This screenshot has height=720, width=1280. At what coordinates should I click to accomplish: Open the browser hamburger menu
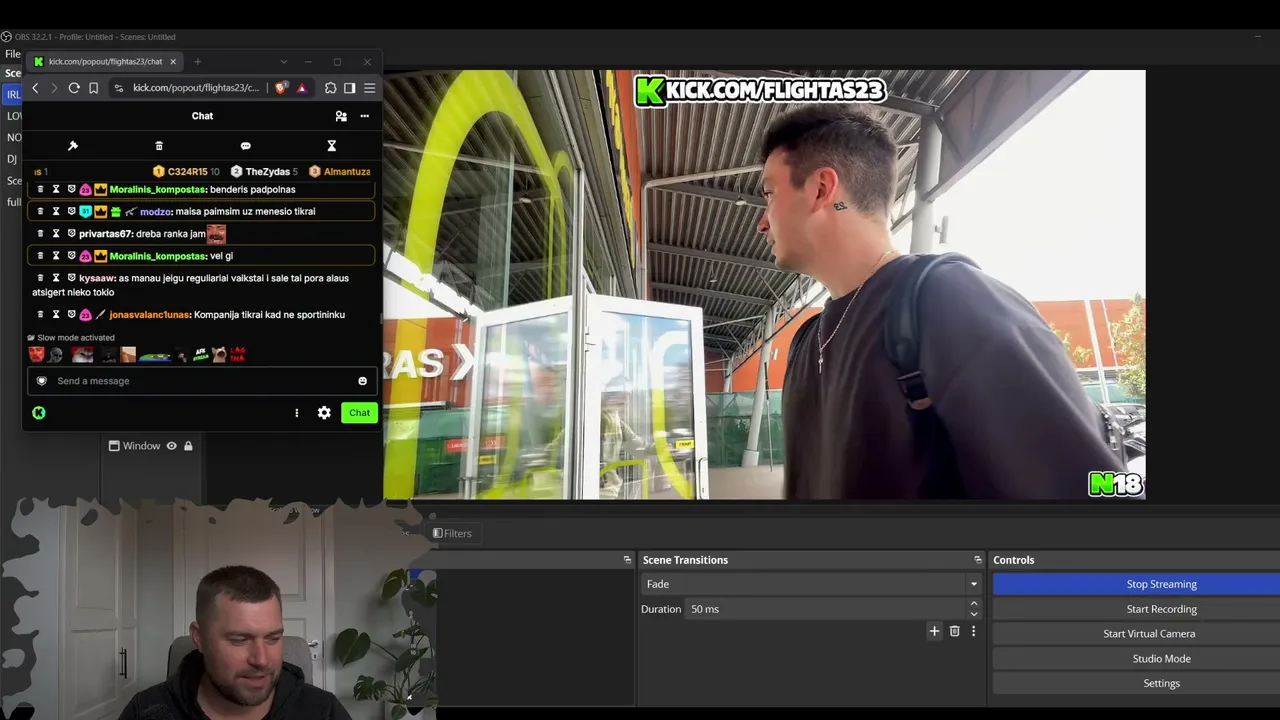[369, 88]
